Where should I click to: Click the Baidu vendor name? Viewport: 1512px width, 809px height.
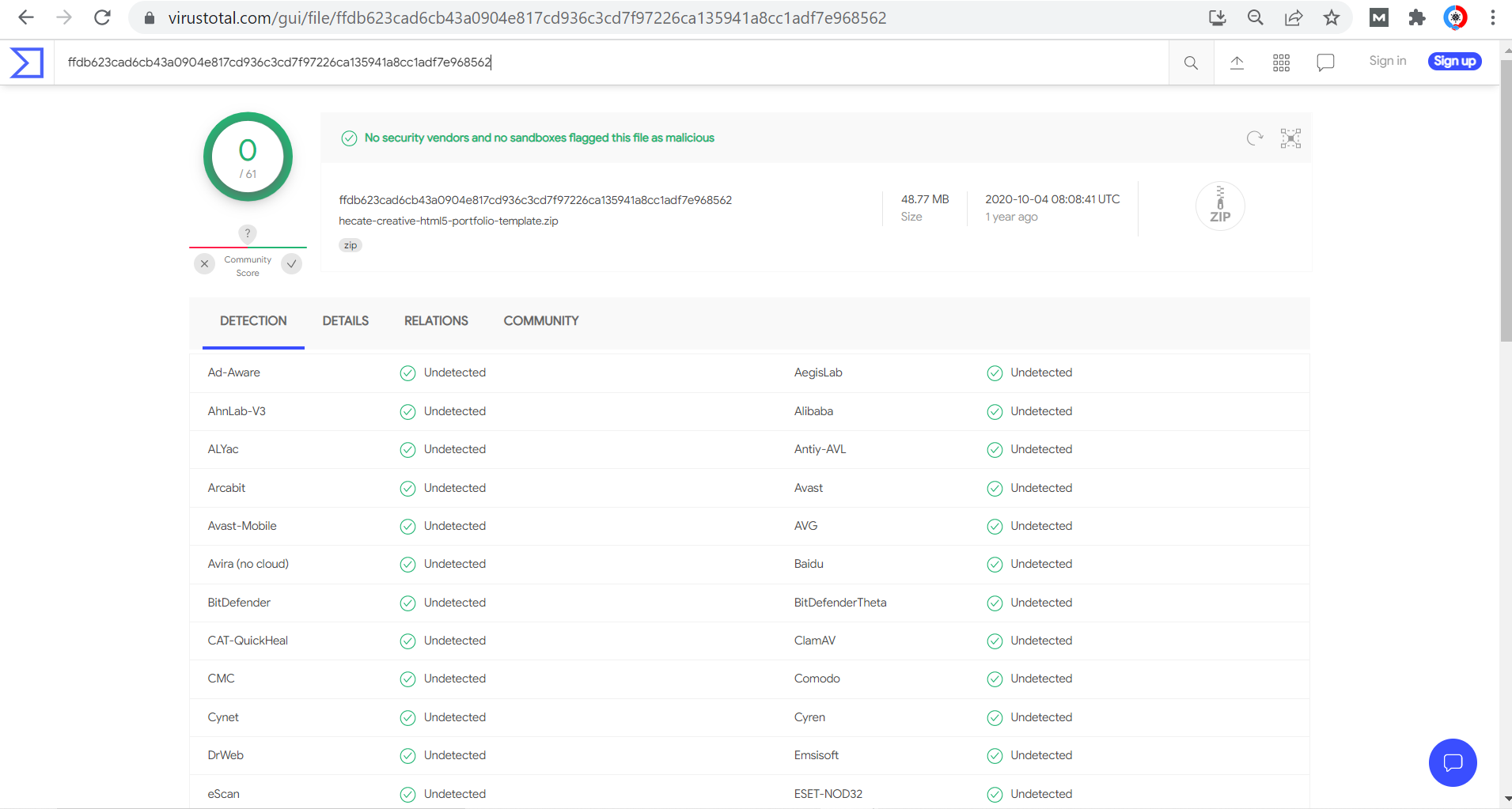[x=809, y=564]
